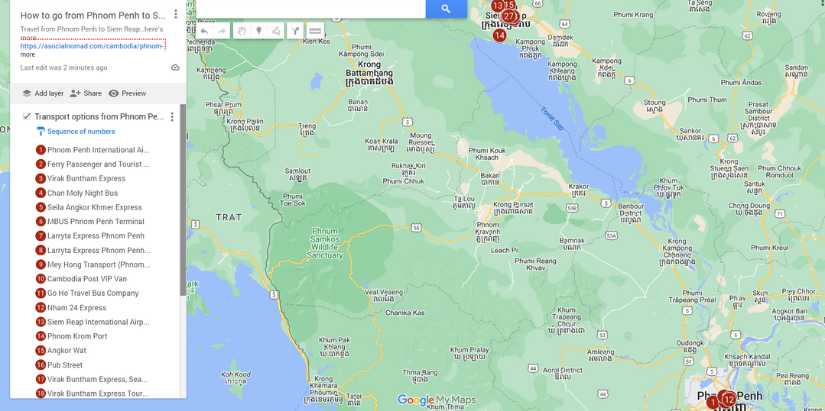
Task: Select Chan Moly Night Bus in list
Action: click(82, 193)
